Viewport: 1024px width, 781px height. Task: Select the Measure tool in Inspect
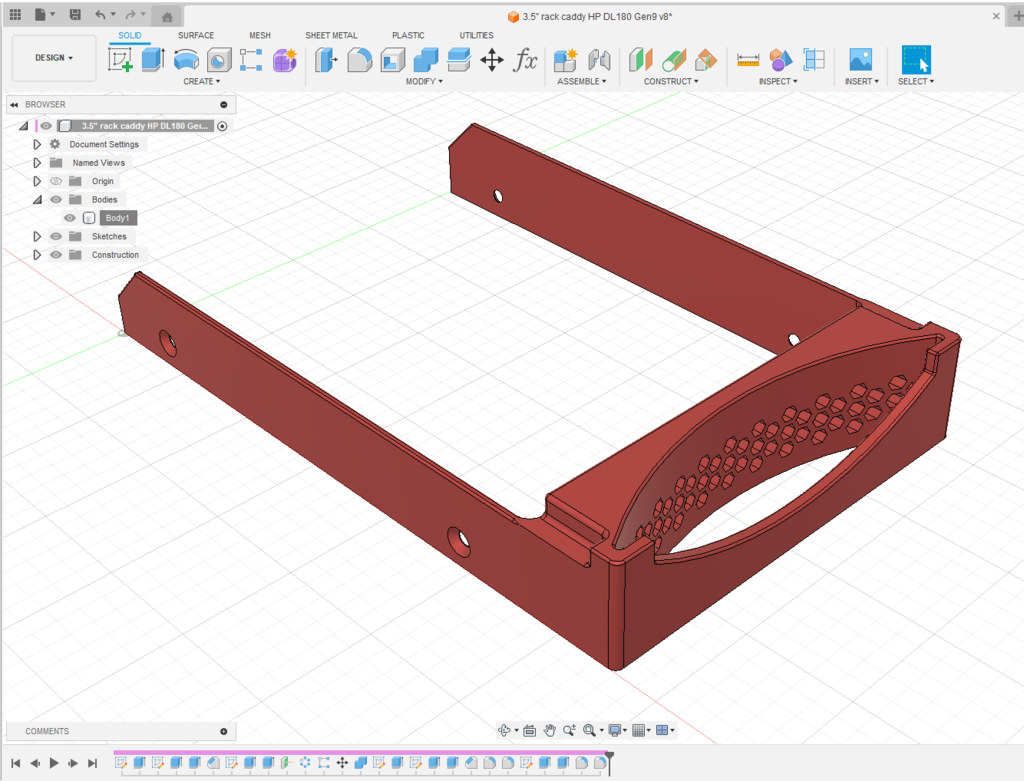pos(747,60)
